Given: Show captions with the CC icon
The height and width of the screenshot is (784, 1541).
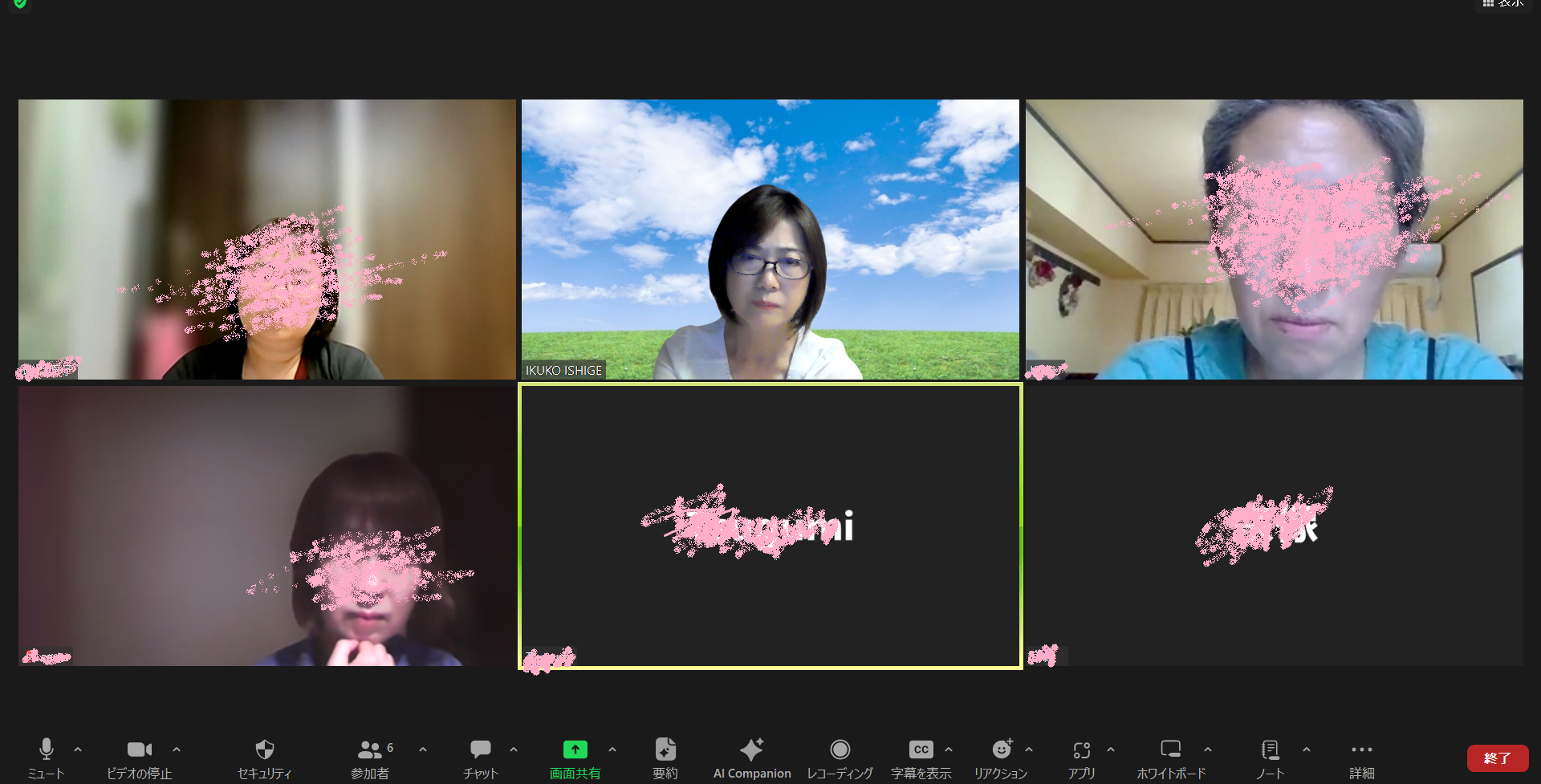Looking at the screenshot, I should point(921,750).
